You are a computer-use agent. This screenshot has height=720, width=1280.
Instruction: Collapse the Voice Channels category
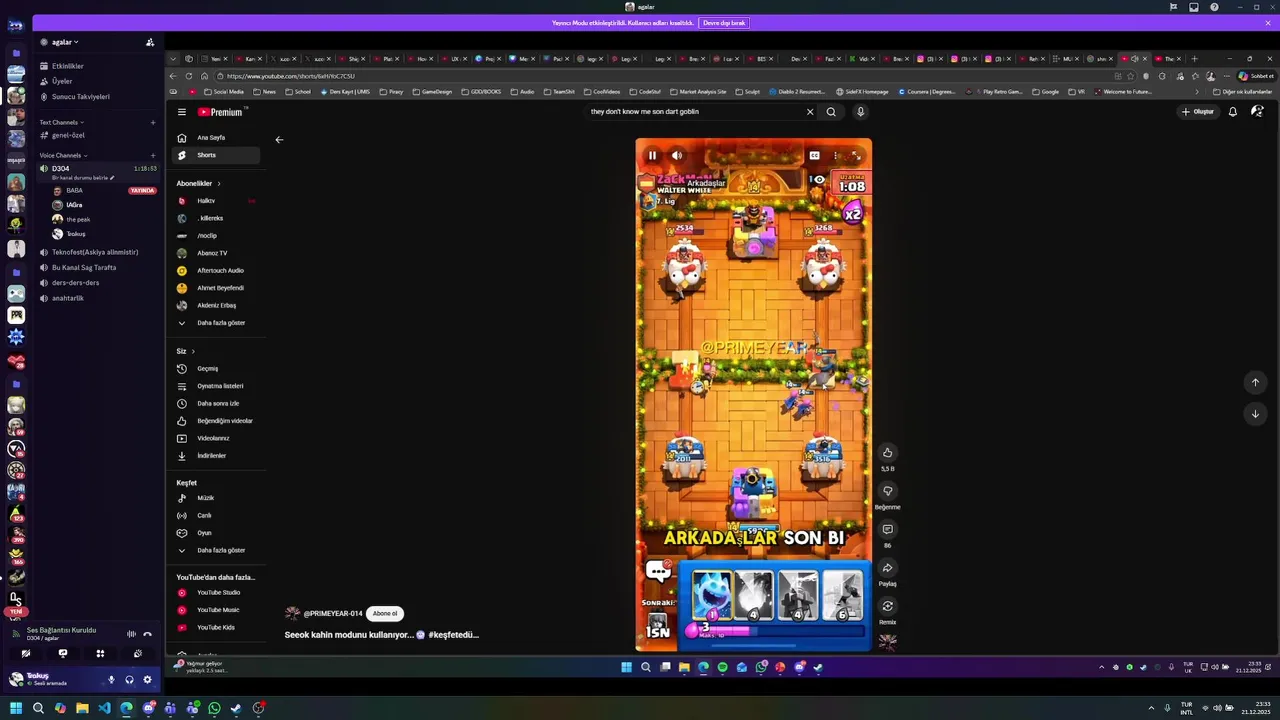pyautogui.click(x=63, y=155)
